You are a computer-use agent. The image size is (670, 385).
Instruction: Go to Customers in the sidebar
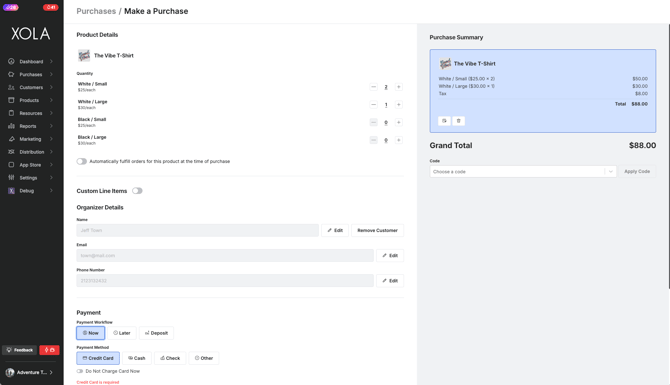coord(30,87)
